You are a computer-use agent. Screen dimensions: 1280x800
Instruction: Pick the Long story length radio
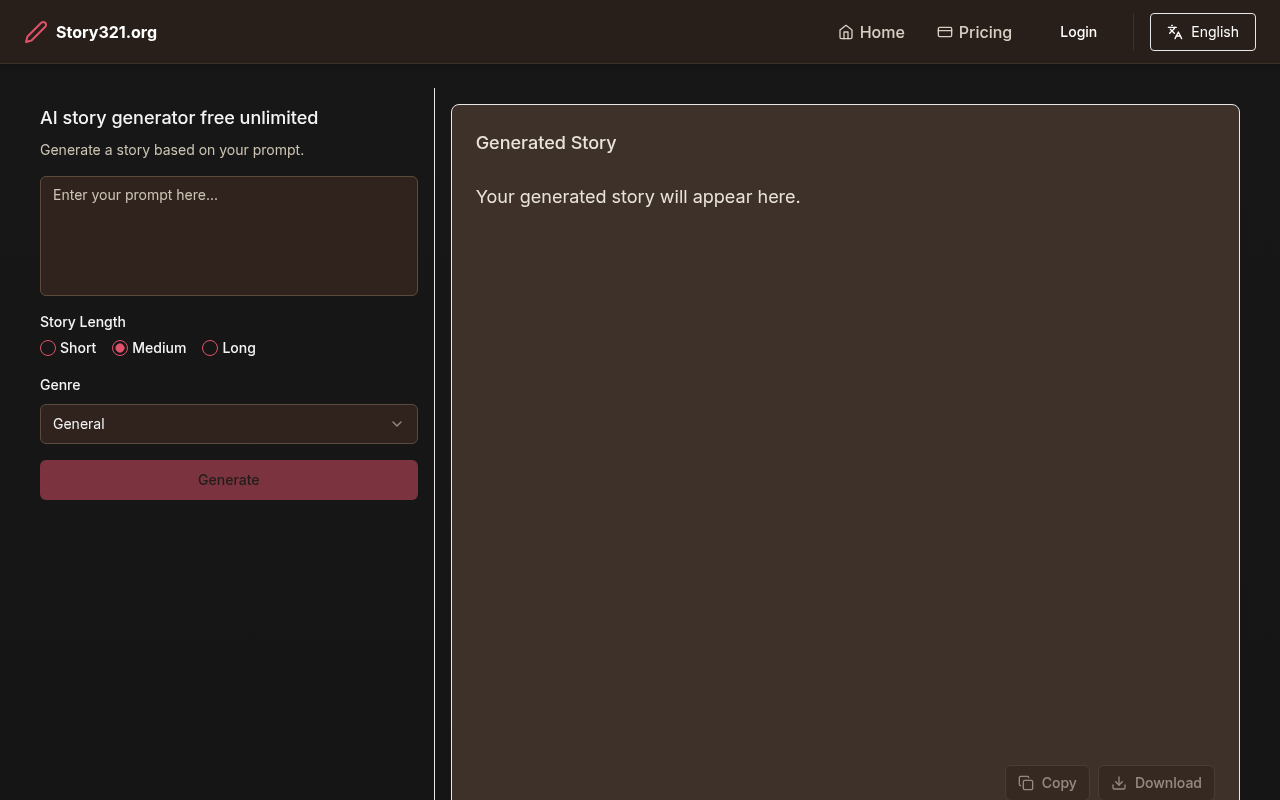[x=210, y=348]
